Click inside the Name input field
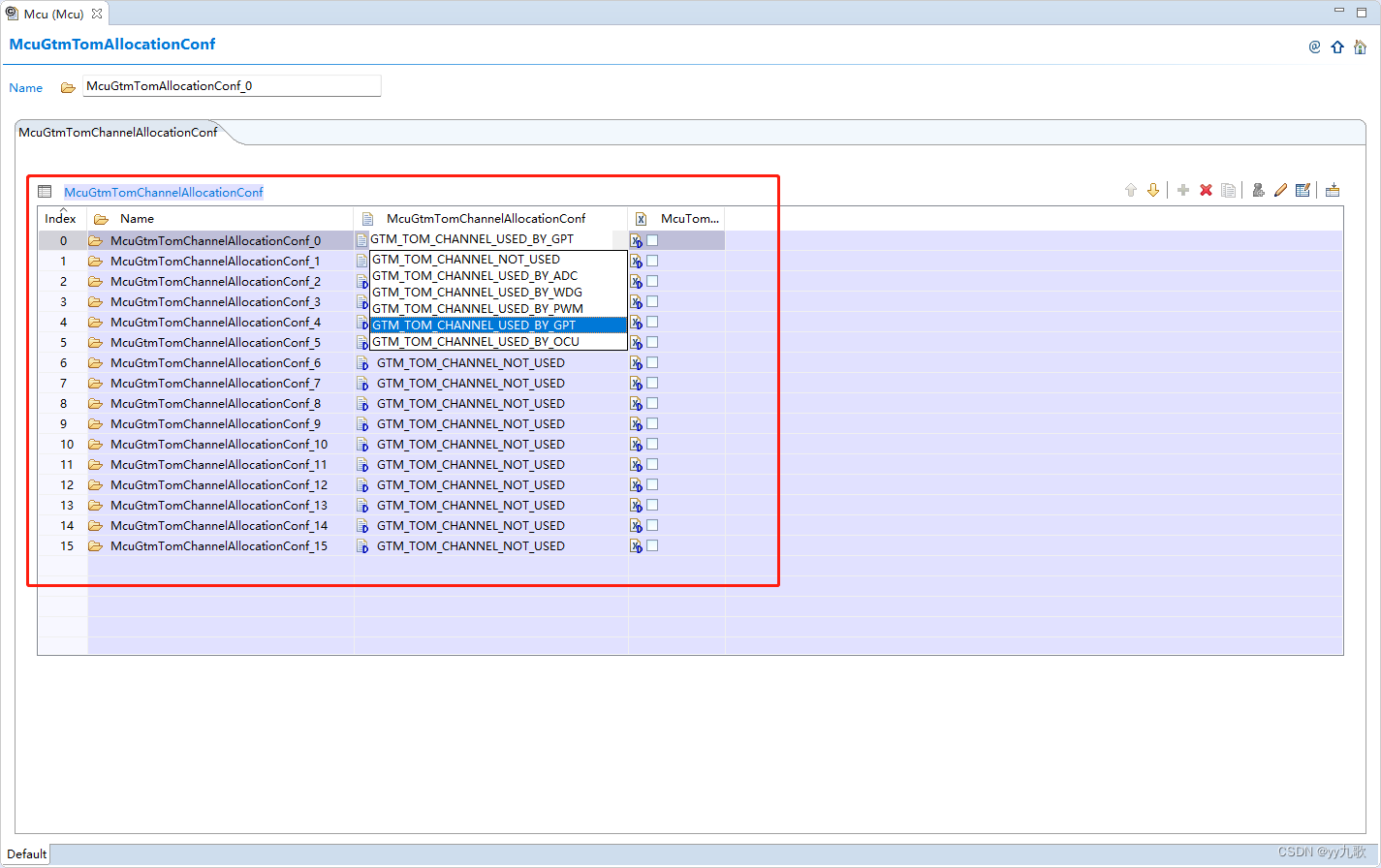 point(231,86)
